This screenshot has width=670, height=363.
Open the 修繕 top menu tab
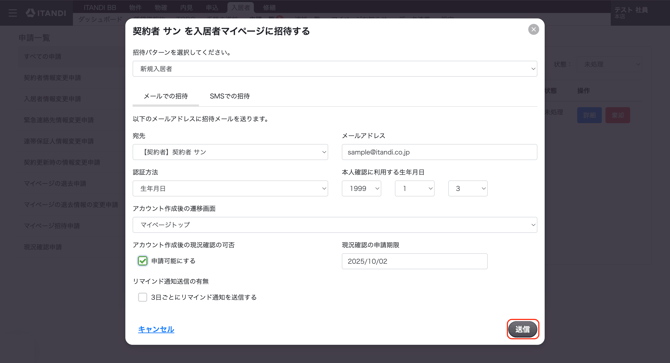269,7
